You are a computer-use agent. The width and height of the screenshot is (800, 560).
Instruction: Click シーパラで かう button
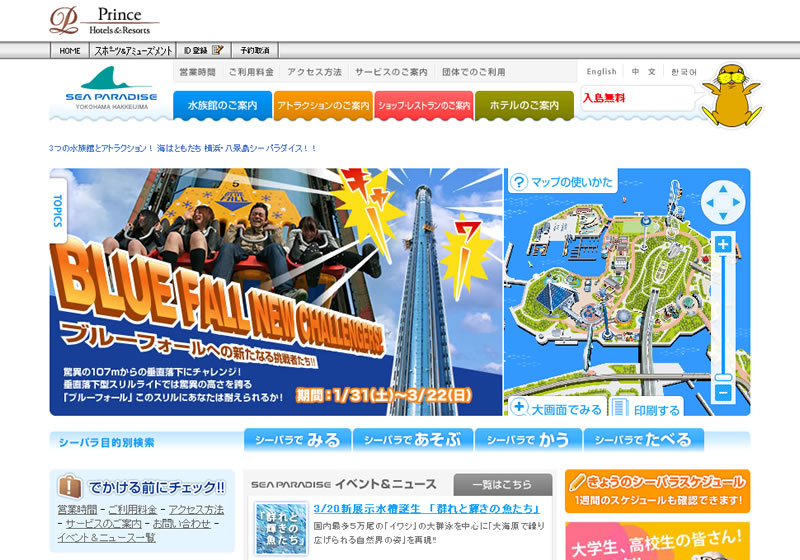528,440
